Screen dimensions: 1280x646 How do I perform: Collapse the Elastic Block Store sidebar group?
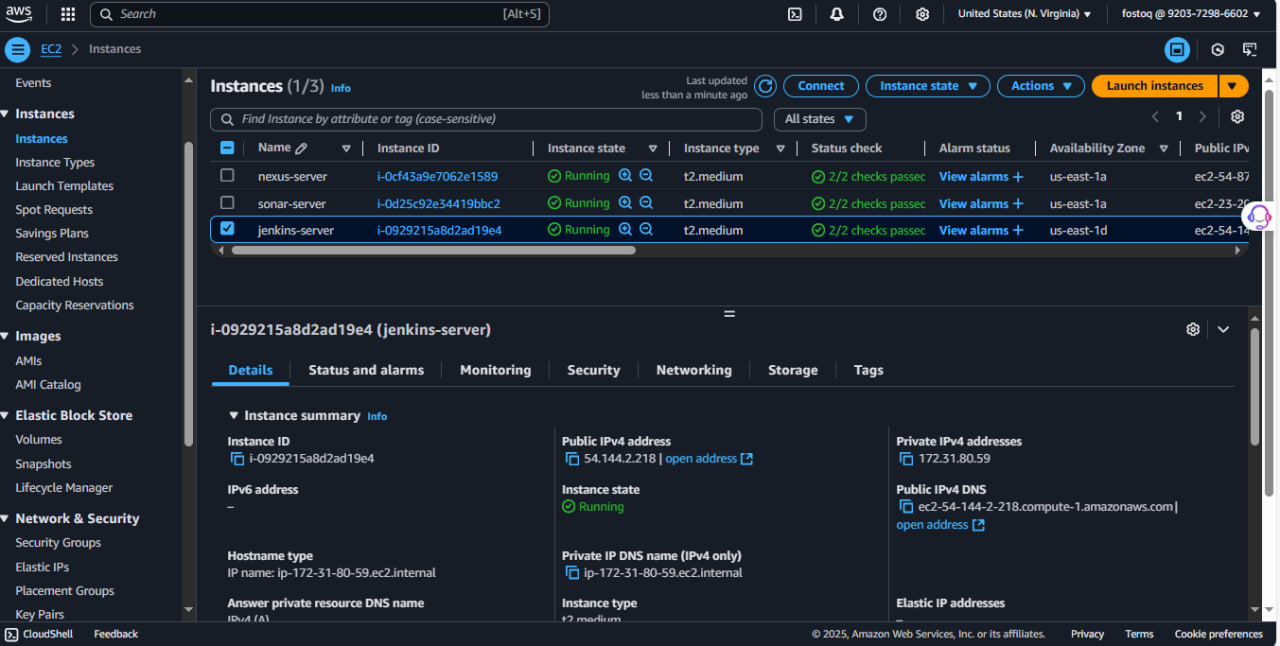(x=5, y=415)
